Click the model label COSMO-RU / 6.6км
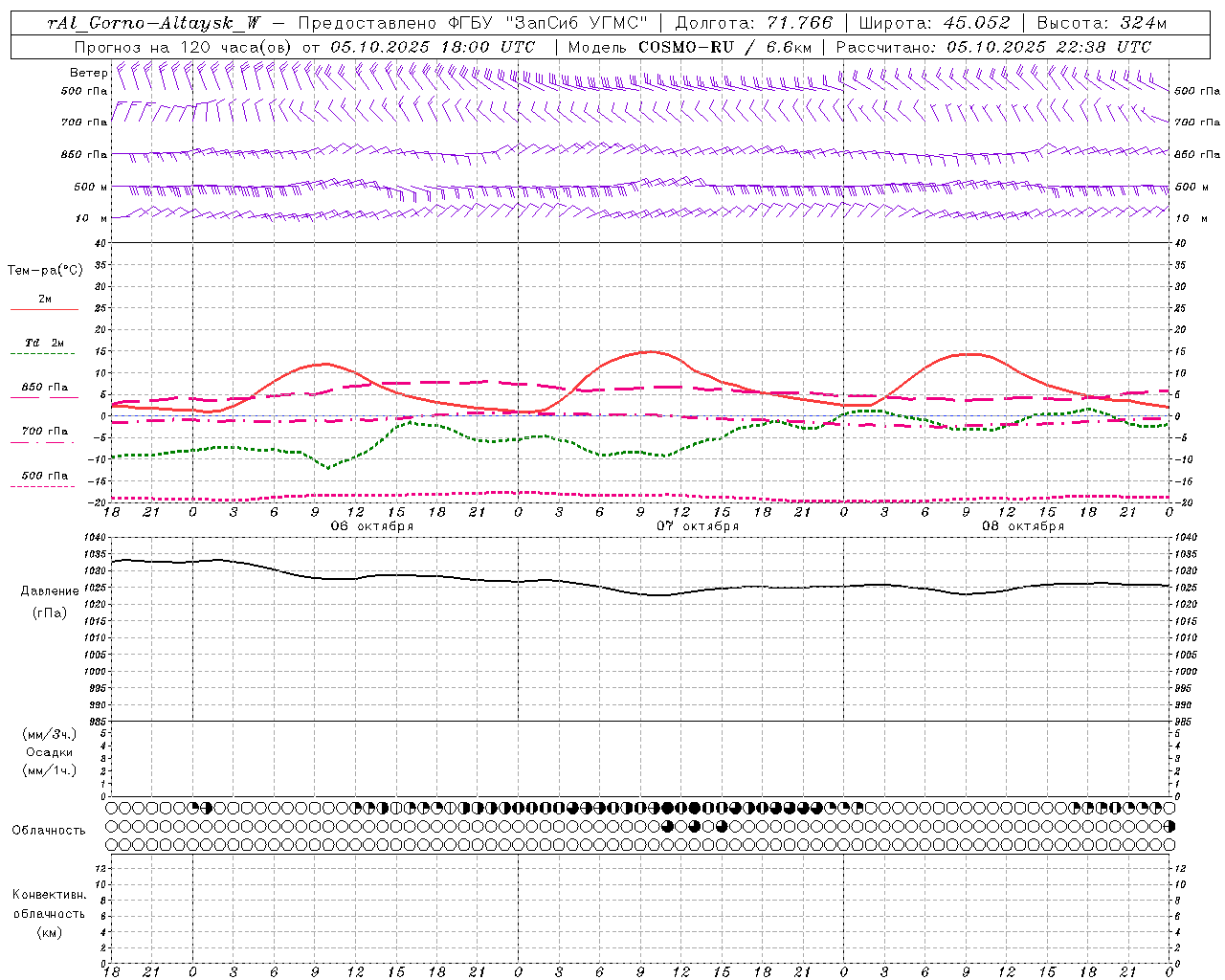This screenshot has height=980, width=1225. pyautogui.click(x=725, y=47)
